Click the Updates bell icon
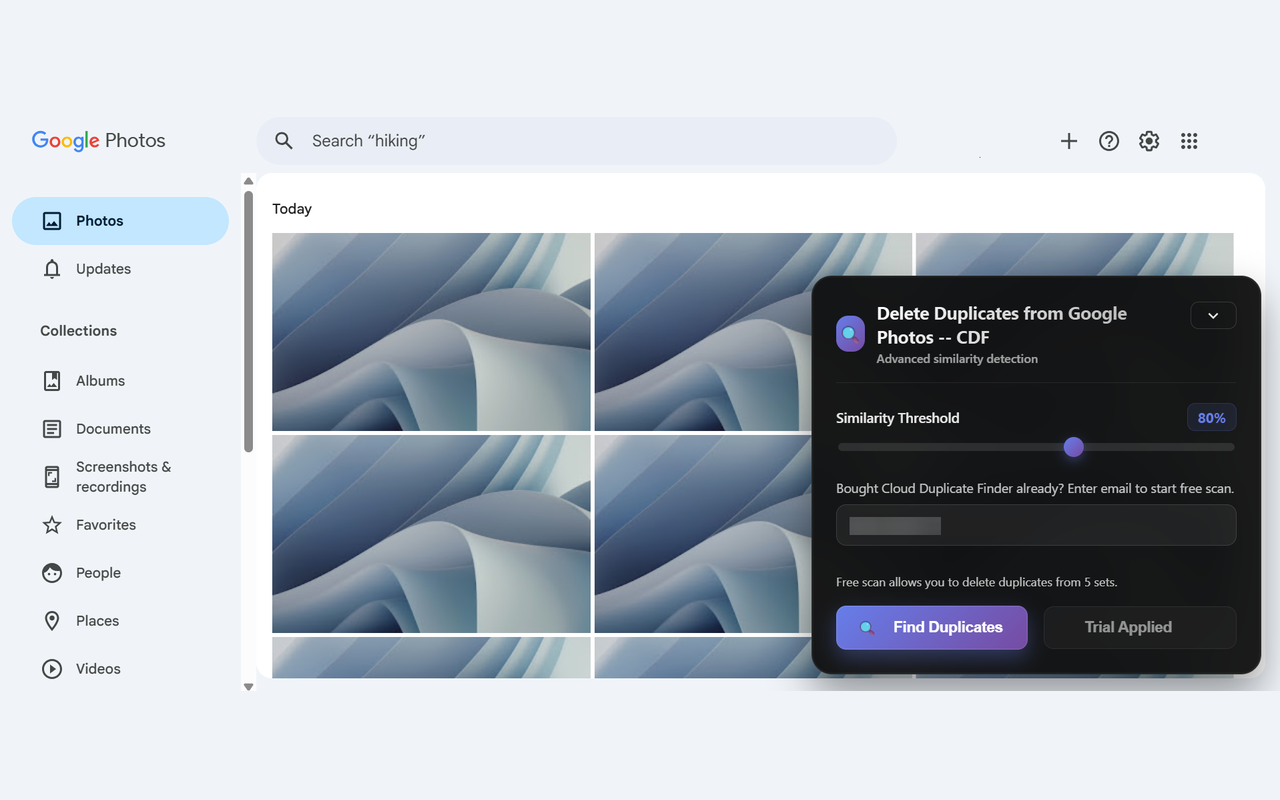This screenshot has height=800, width=1280. point(52,269)
